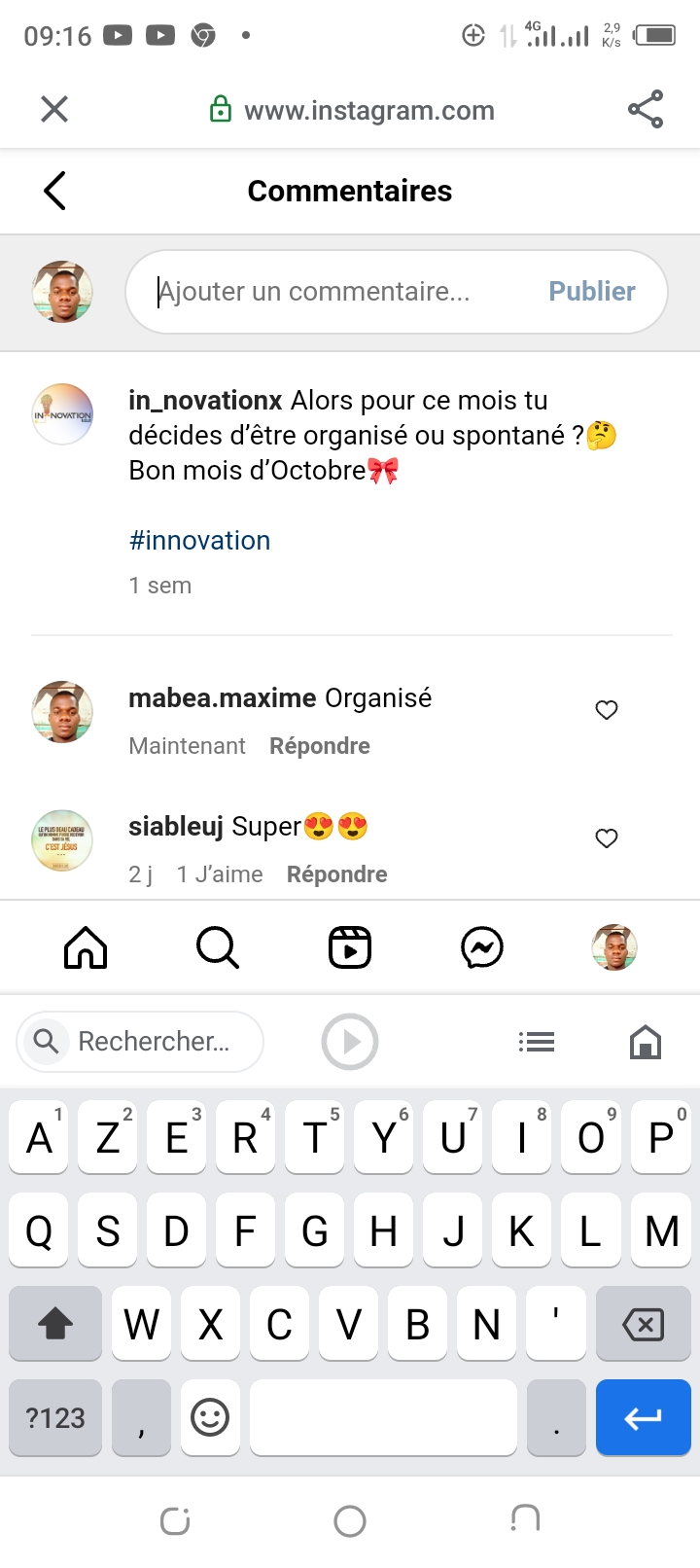Tap the #innovation hashtag link
This screenshot has width=700, height=1568.
coord(200,541)
